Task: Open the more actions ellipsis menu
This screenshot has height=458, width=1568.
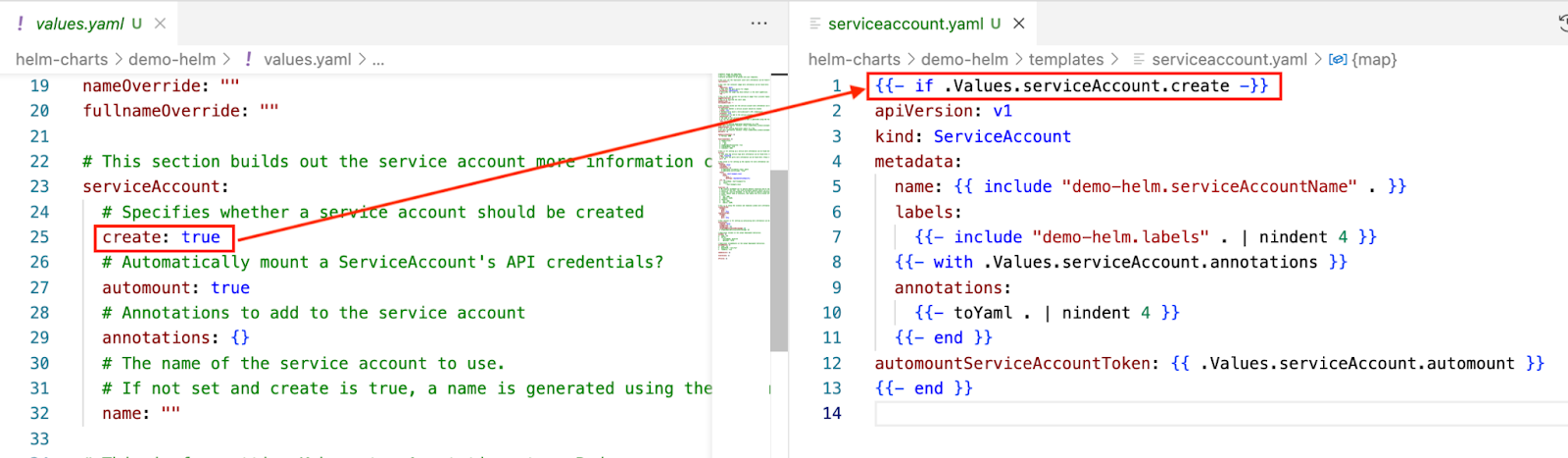Action: tap(759, 24)
